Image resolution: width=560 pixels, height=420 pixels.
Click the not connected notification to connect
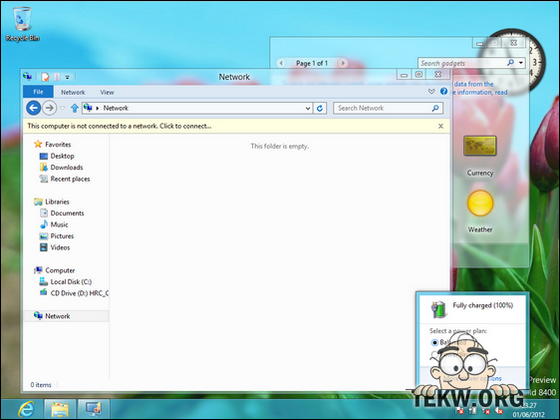click(119, 126)
